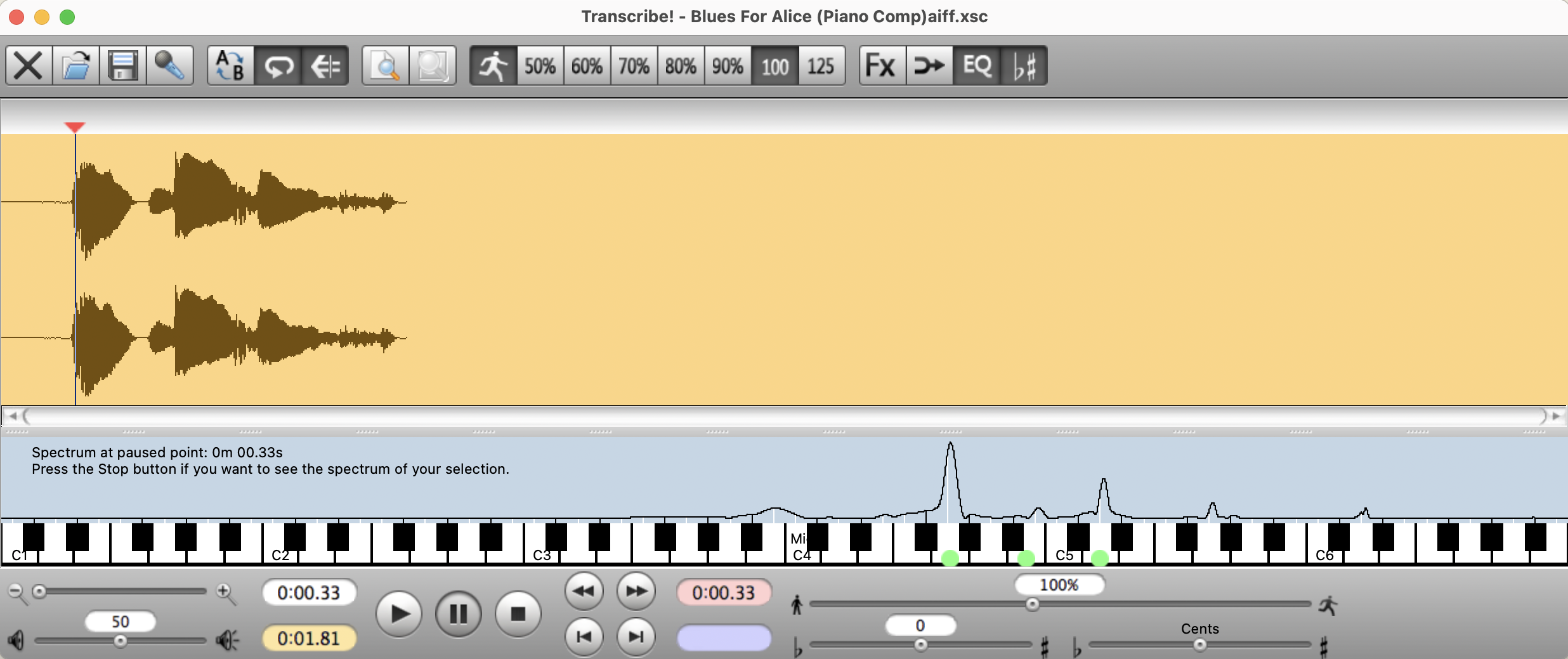Click the standing person slow speed icon
Viewport: 1568px width, 659px height.
(797, 604)
